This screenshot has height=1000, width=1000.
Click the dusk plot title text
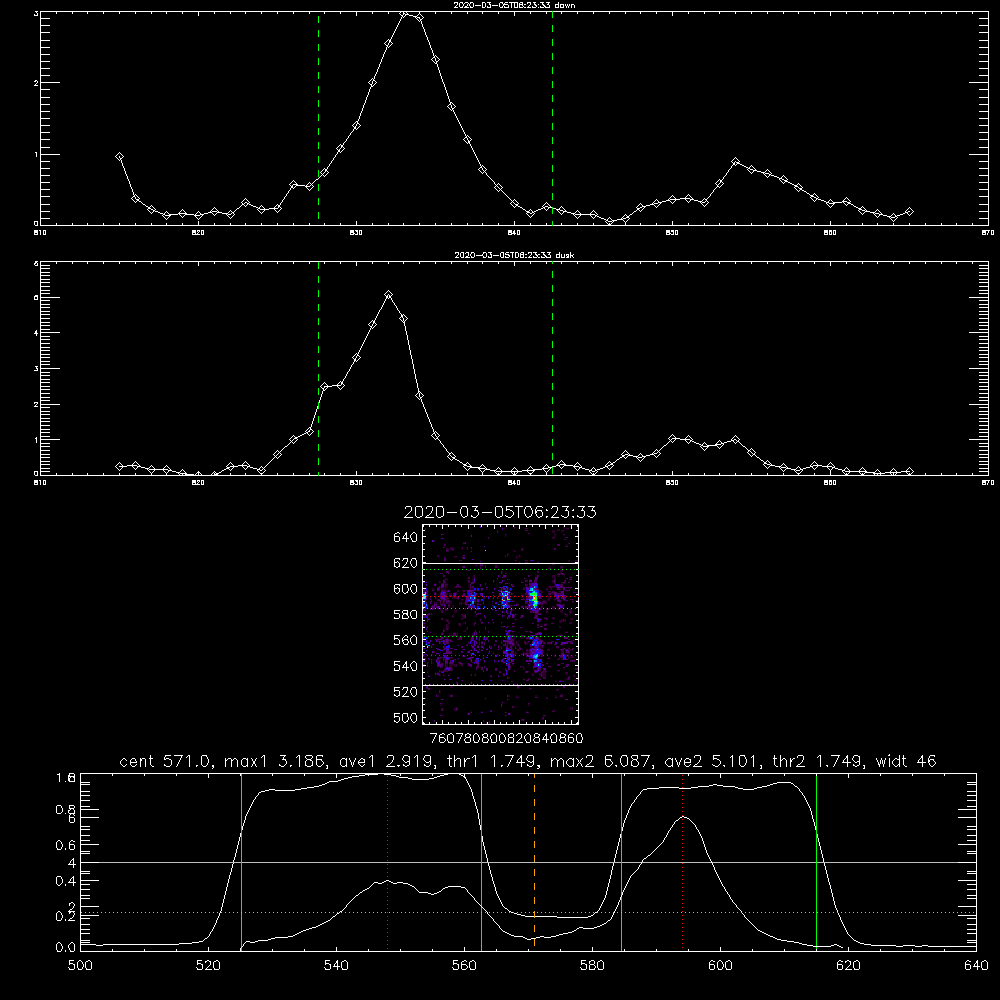pos(514,255)
